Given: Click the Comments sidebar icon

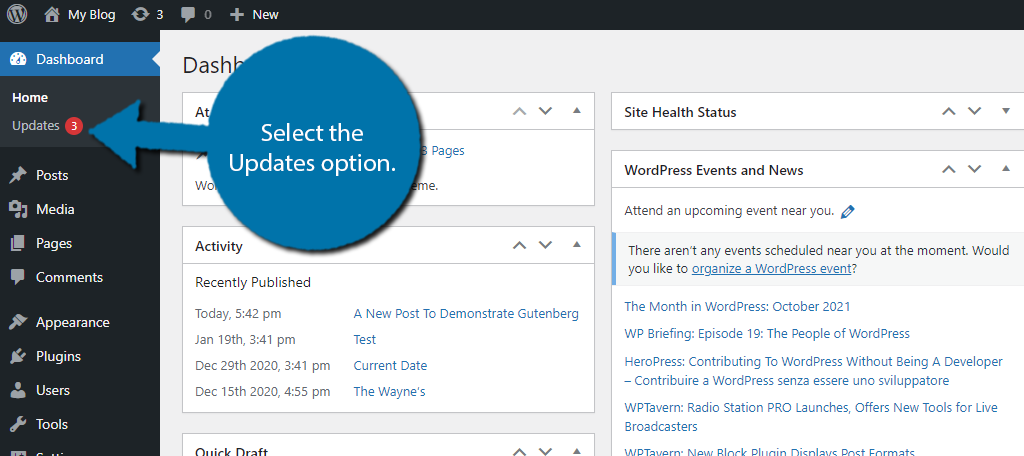Looking at the screenshot, I should coord(18,277).
